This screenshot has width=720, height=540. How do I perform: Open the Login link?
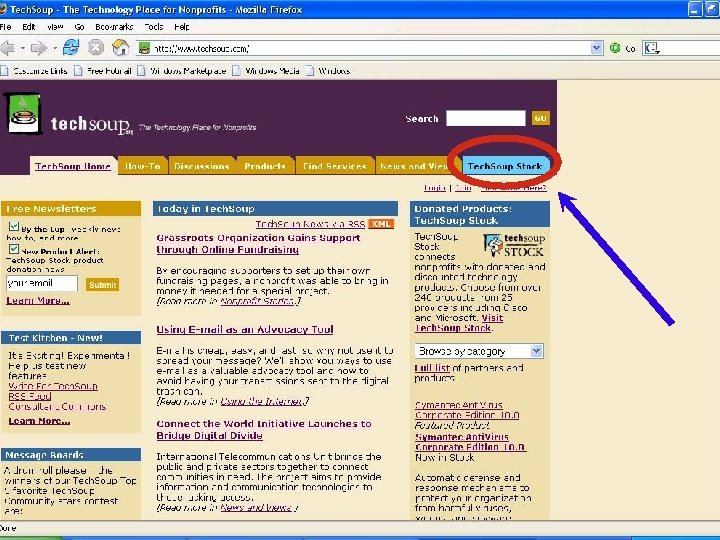click(x=434, y=187)
